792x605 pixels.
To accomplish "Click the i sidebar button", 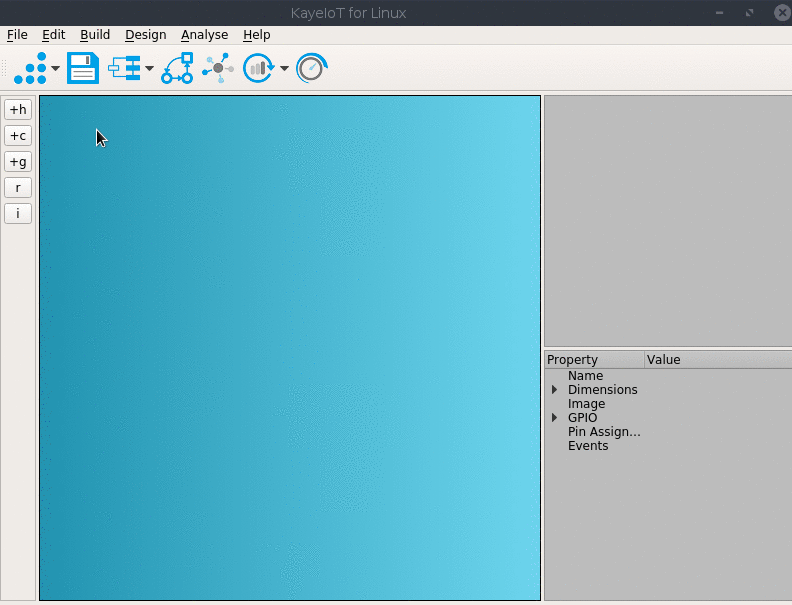I will 18,214.
